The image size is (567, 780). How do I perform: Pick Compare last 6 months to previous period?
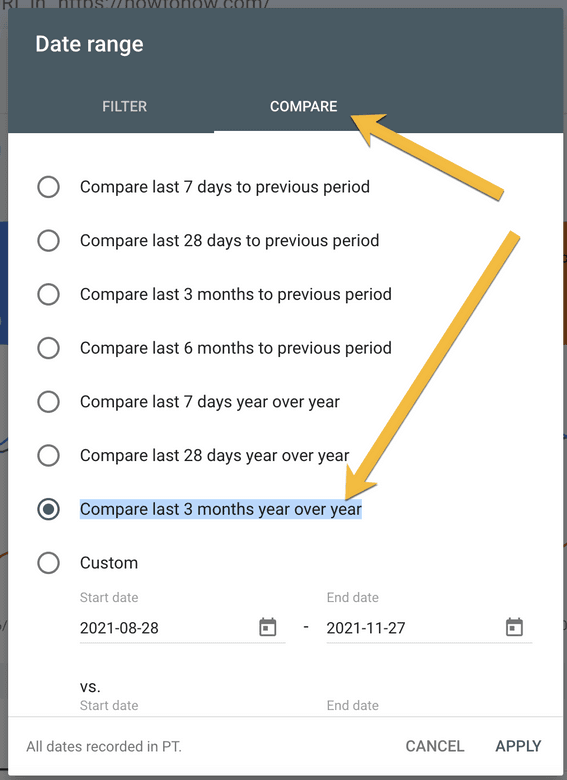(x=48, y=348)
